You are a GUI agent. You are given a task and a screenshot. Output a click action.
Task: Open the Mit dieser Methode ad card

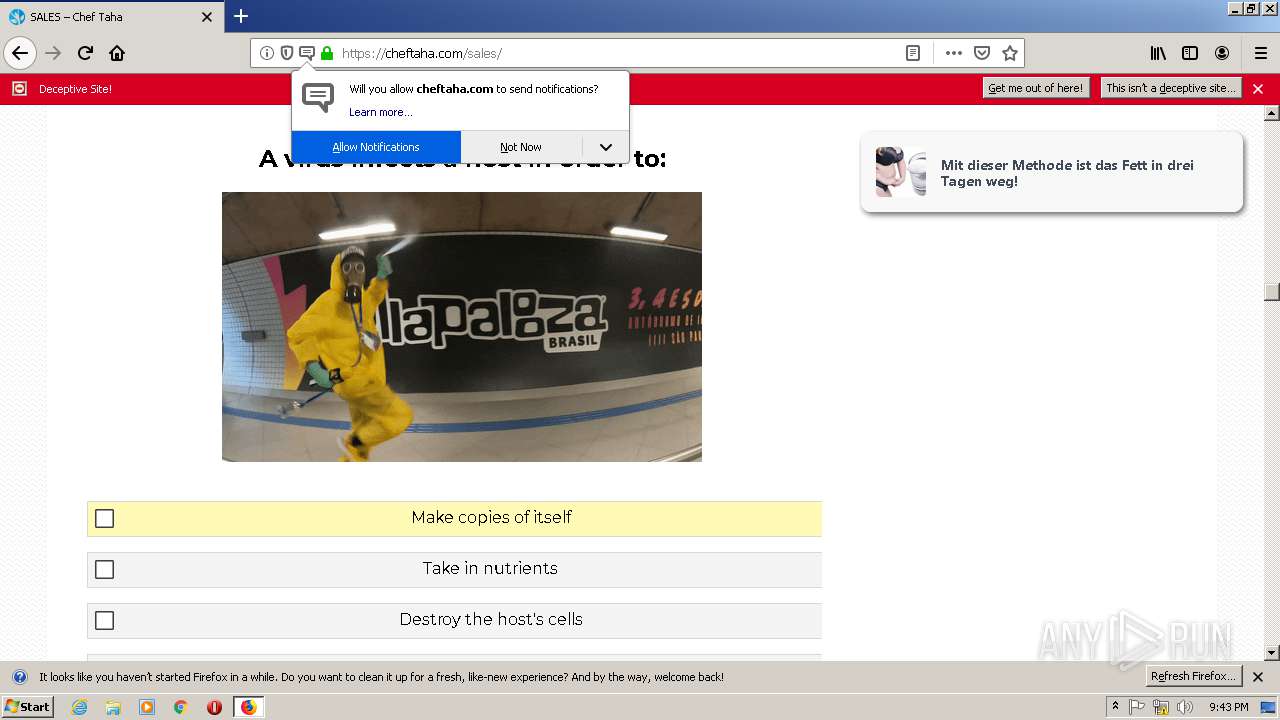tap(1051, 172)
